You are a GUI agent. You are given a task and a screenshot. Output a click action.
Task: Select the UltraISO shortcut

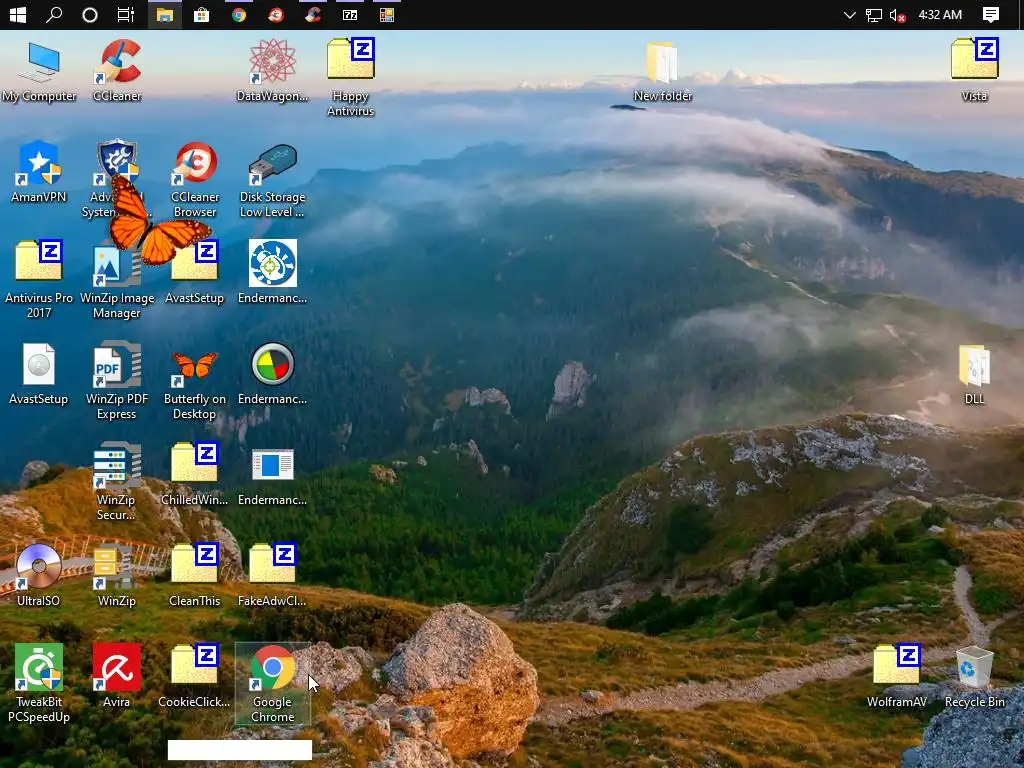39,576
